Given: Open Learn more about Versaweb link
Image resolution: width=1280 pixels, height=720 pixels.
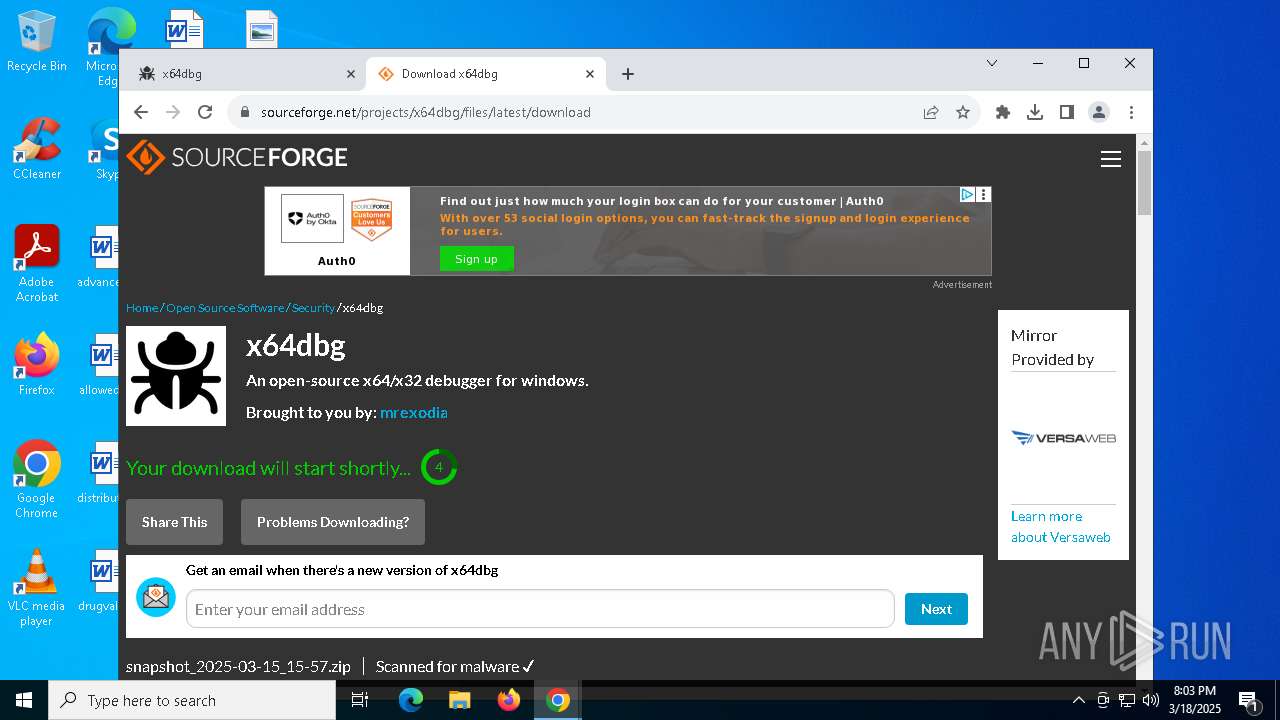Looking at the screenshot, I should click(x=1060, y=527).
